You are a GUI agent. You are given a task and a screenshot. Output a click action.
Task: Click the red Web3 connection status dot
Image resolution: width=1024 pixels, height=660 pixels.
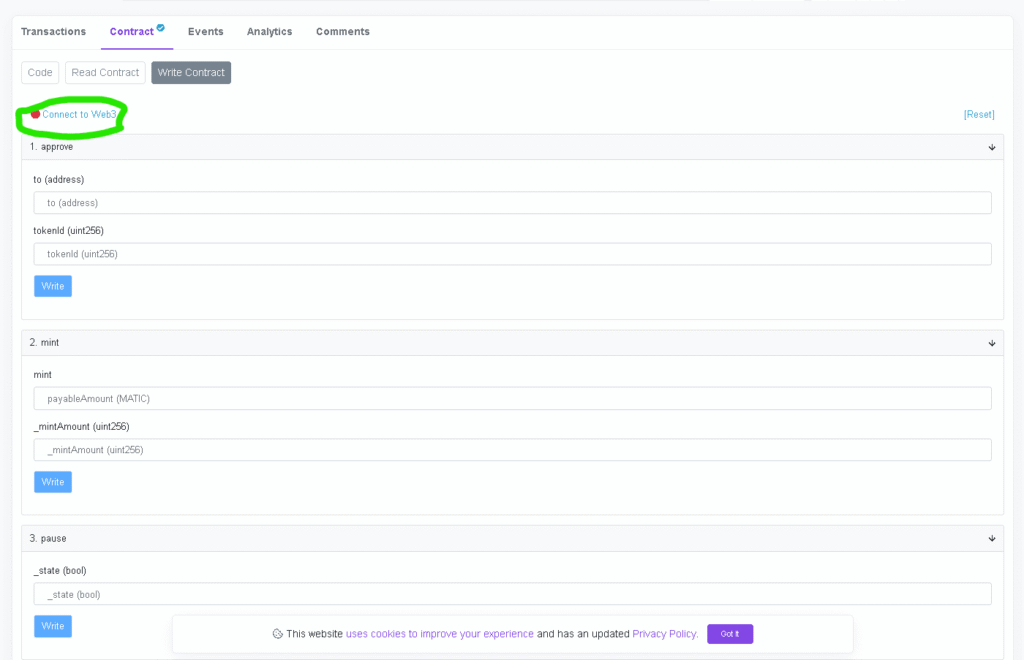[x=37, y=114]
